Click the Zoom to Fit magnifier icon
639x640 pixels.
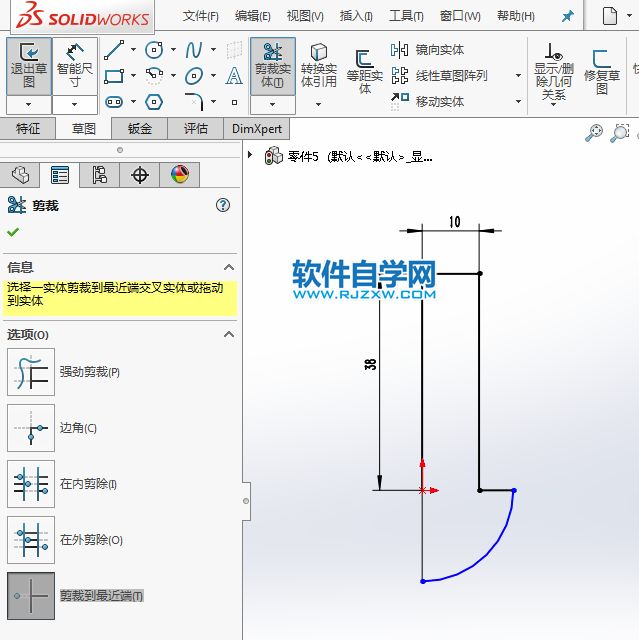[x=594, y=133]
